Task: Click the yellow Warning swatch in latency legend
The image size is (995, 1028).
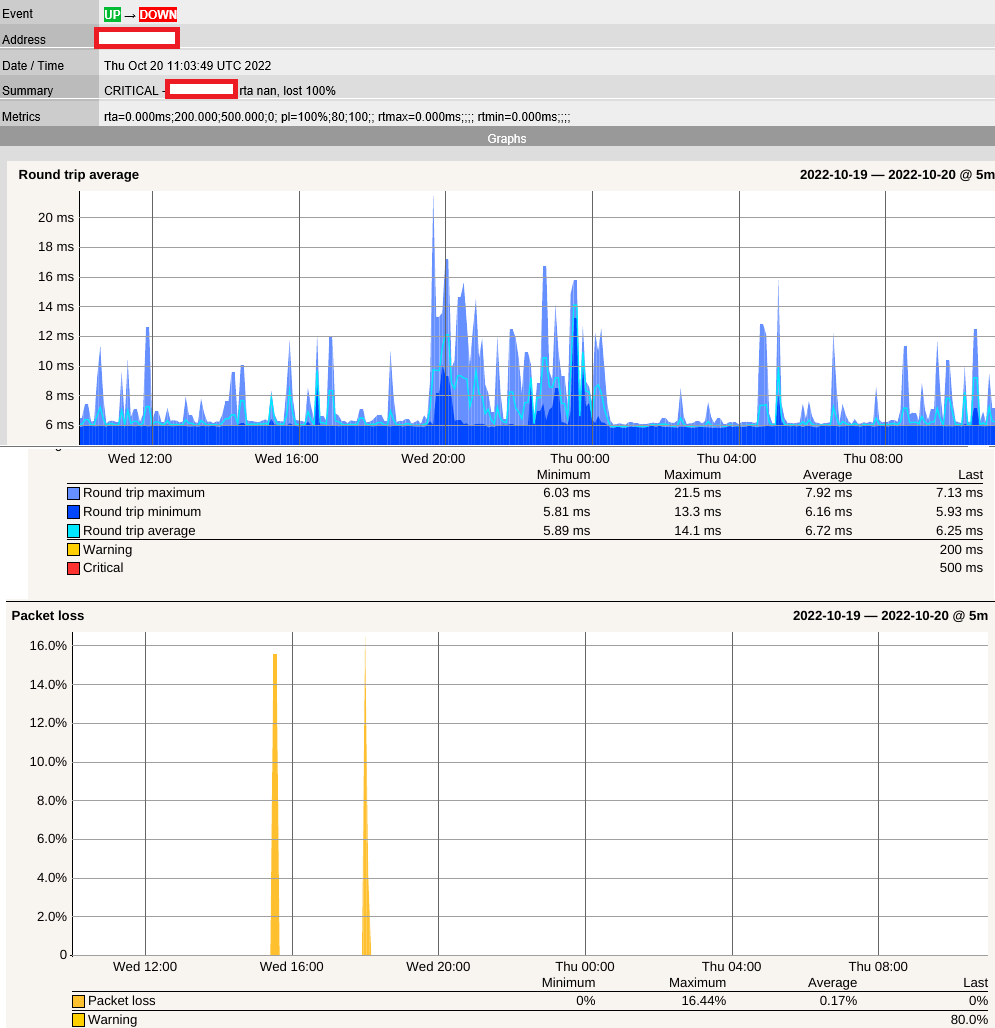Action: tap(72, 549)
